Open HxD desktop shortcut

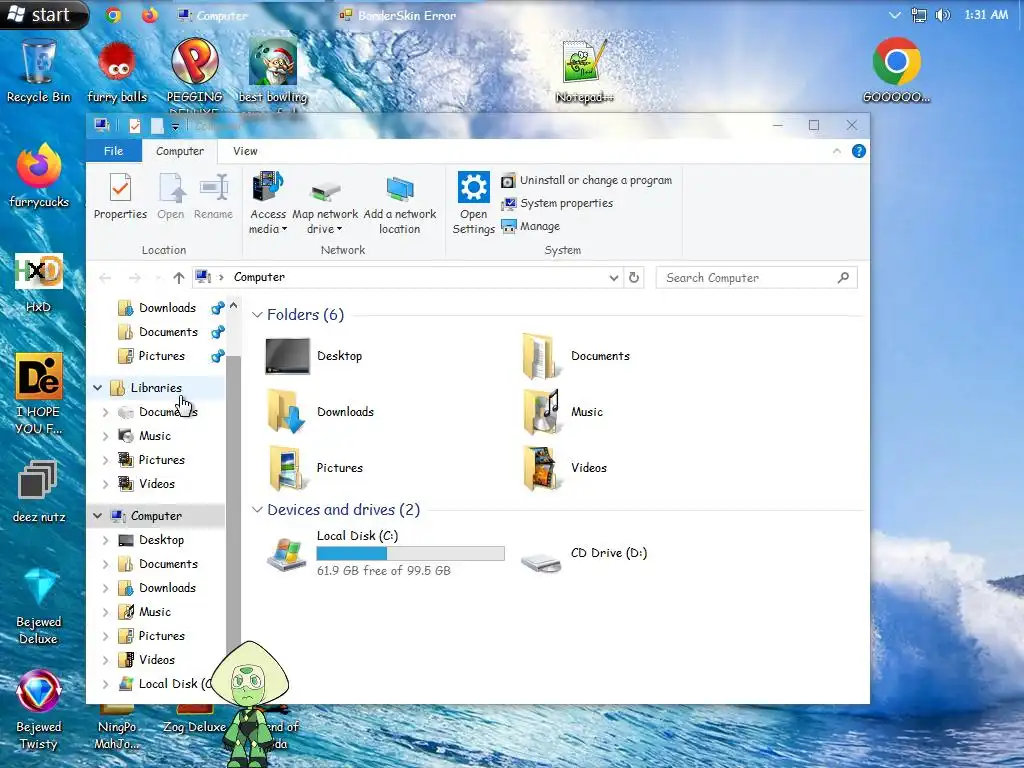pos(39,283)
